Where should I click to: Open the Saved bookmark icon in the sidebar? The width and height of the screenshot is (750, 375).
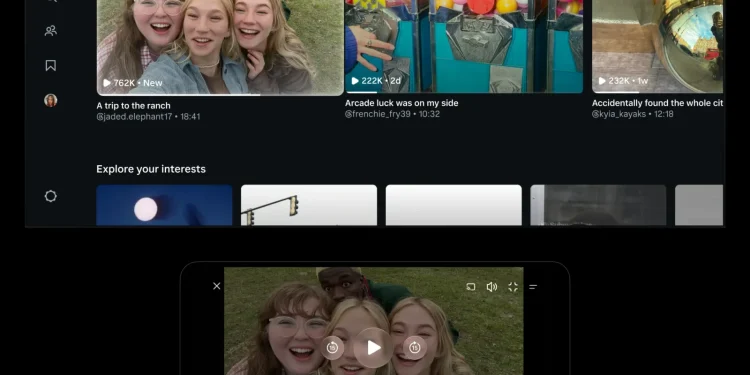(51, 66)
